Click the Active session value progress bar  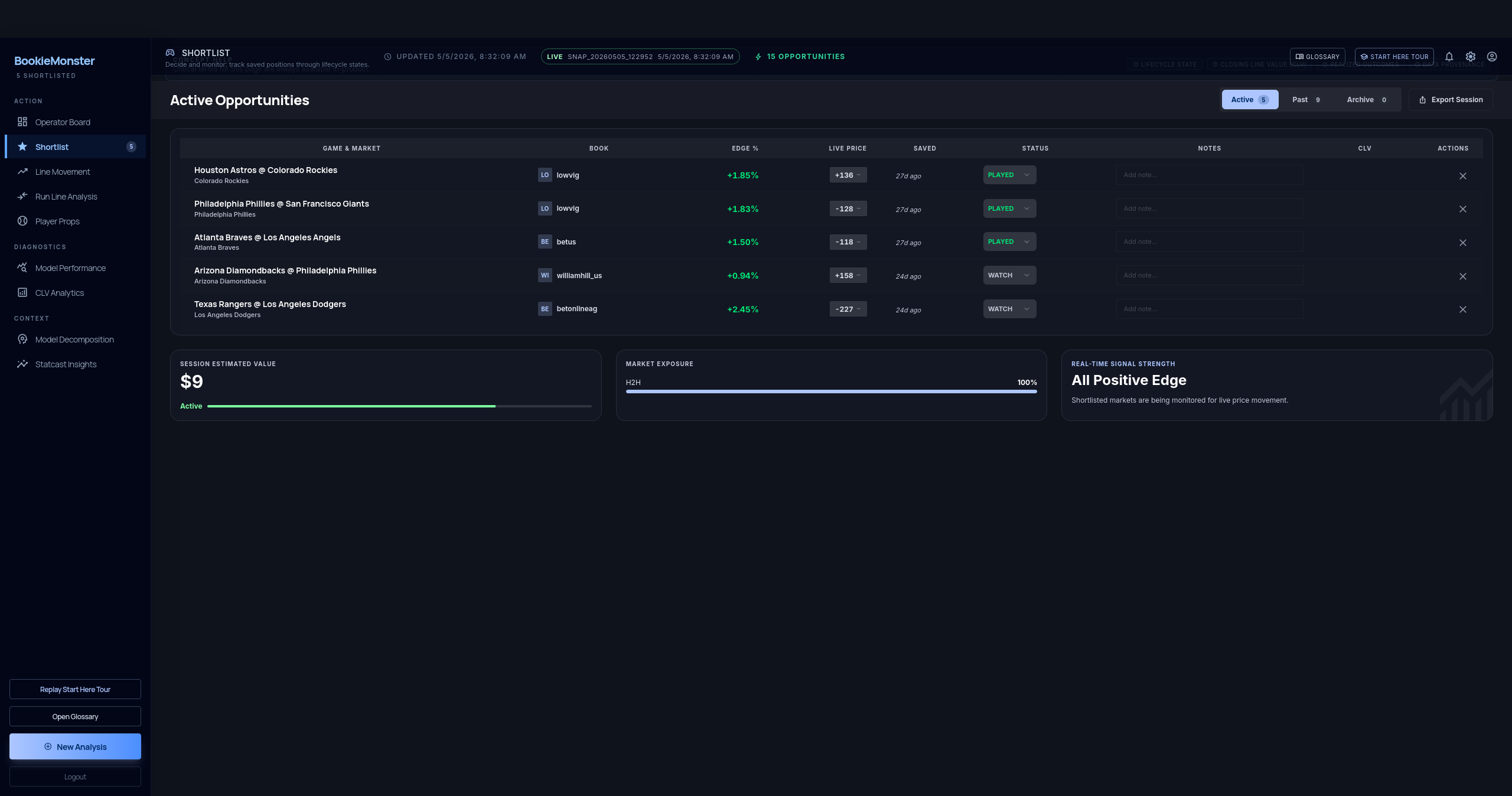click(x=399, y=406)
